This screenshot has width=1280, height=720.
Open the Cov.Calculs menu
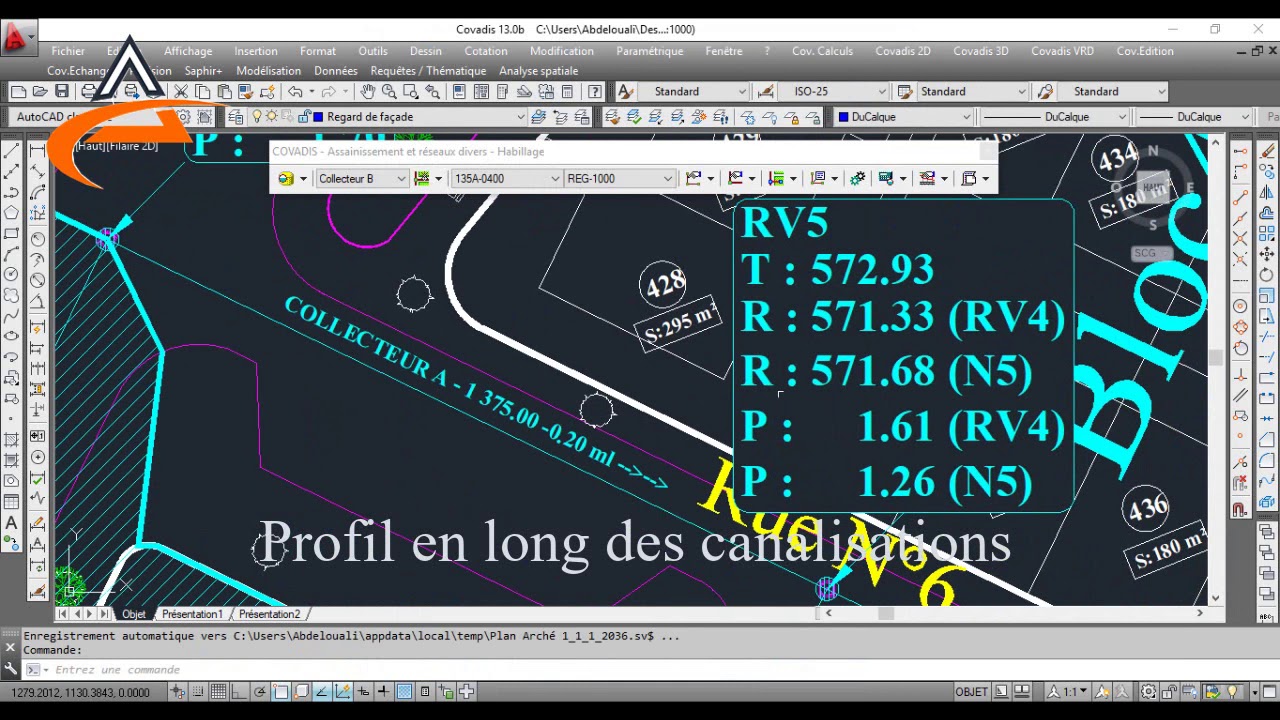coord(822,51)
